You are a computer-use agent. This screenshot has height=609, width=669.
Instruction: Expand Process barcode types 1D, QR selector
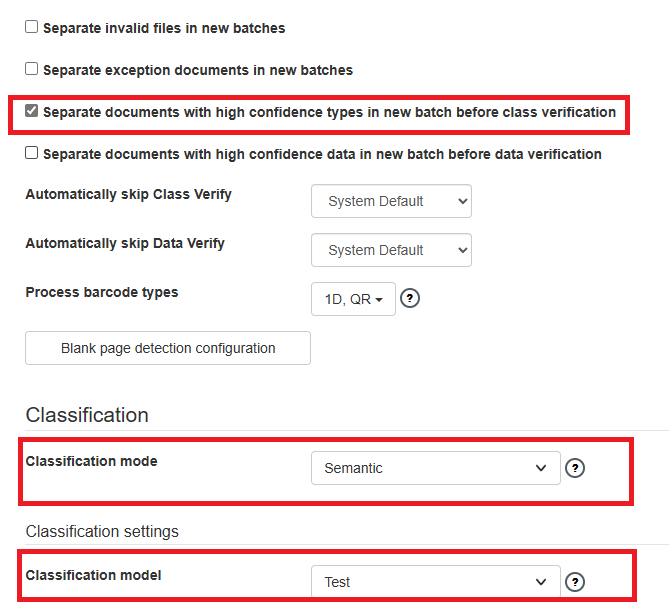(353, 299)
